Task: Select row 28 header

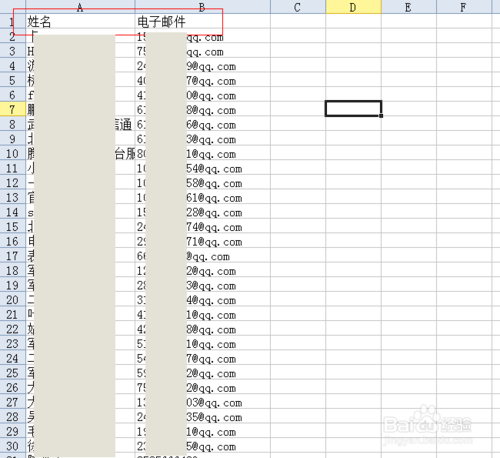Action: pyautogui.click(x=13, y=417)
